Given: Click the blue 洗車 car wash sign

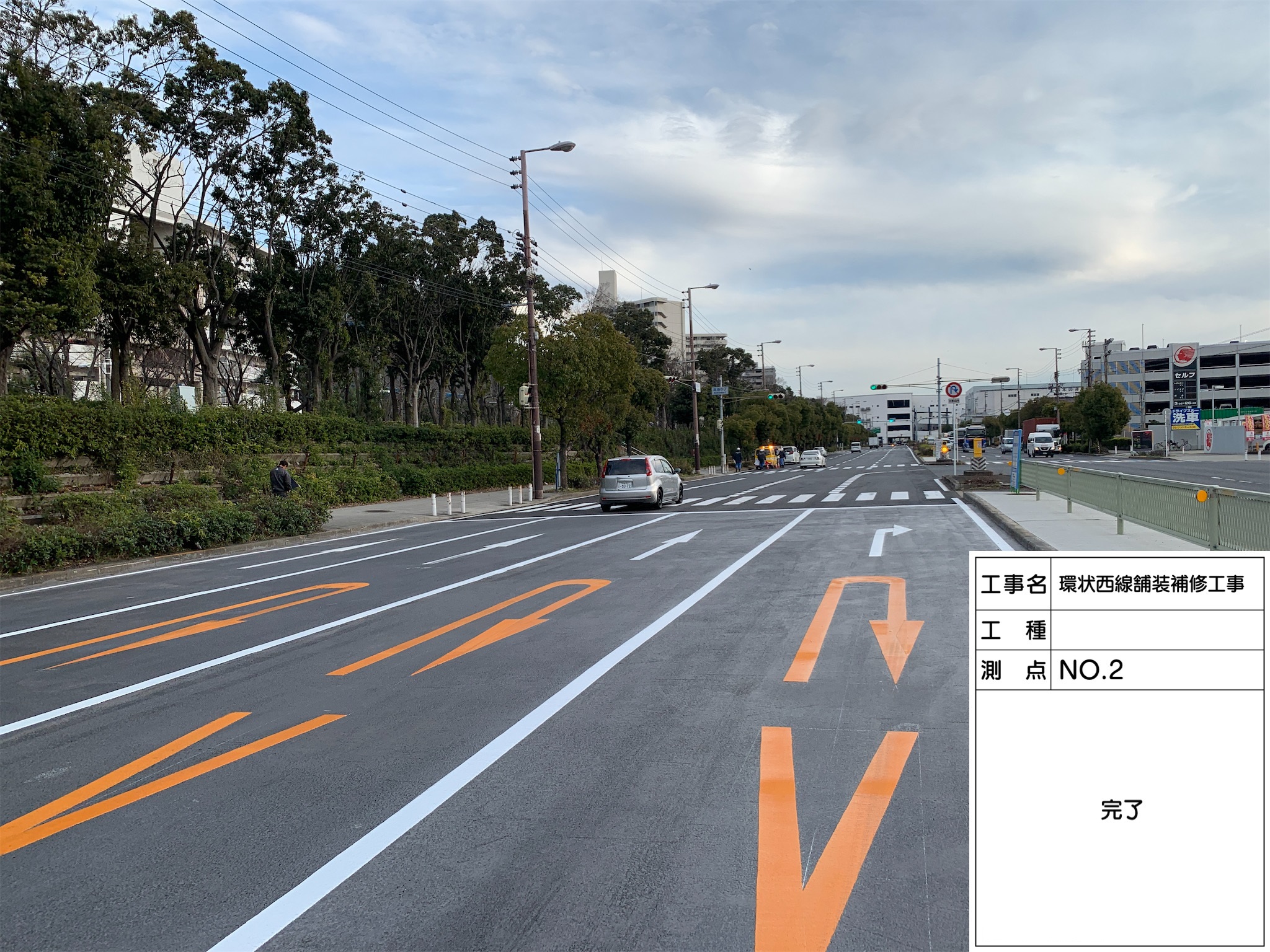Looking at the screenshot, I should pos(1185,419).
